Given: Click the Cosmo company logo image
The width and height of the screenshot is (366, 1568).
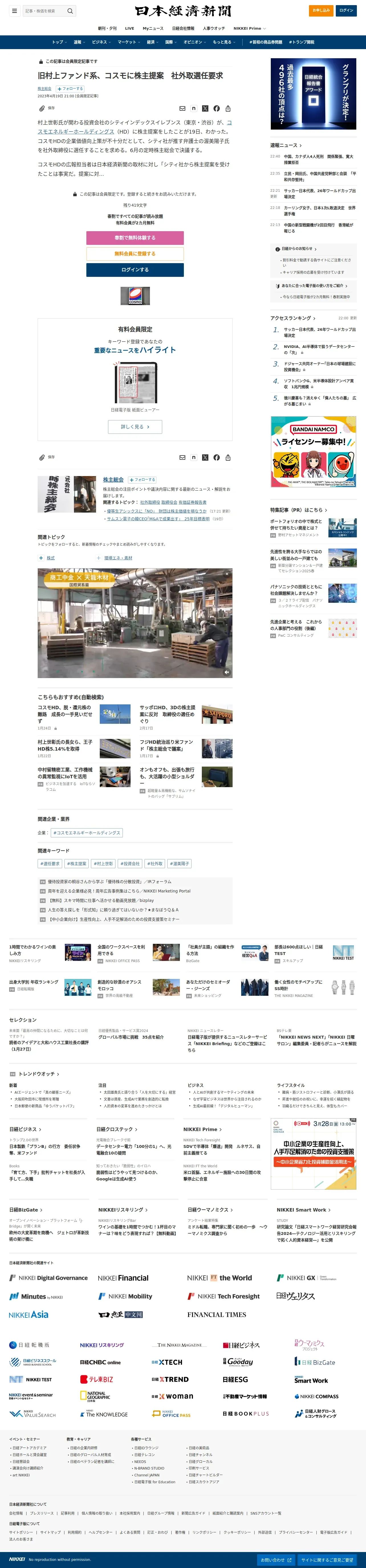Looking at the screenshot, I should [135, 296].
